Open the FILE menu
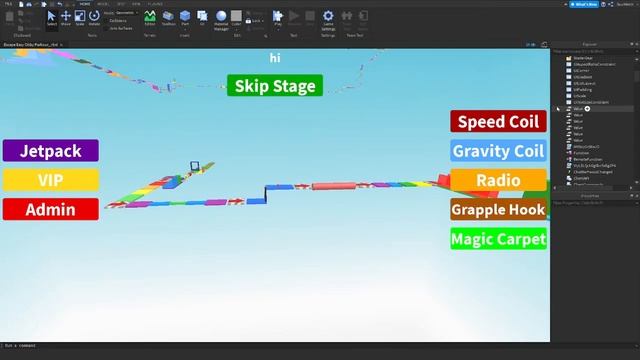Viewport: 640px width, 360px height. [8, 4]
